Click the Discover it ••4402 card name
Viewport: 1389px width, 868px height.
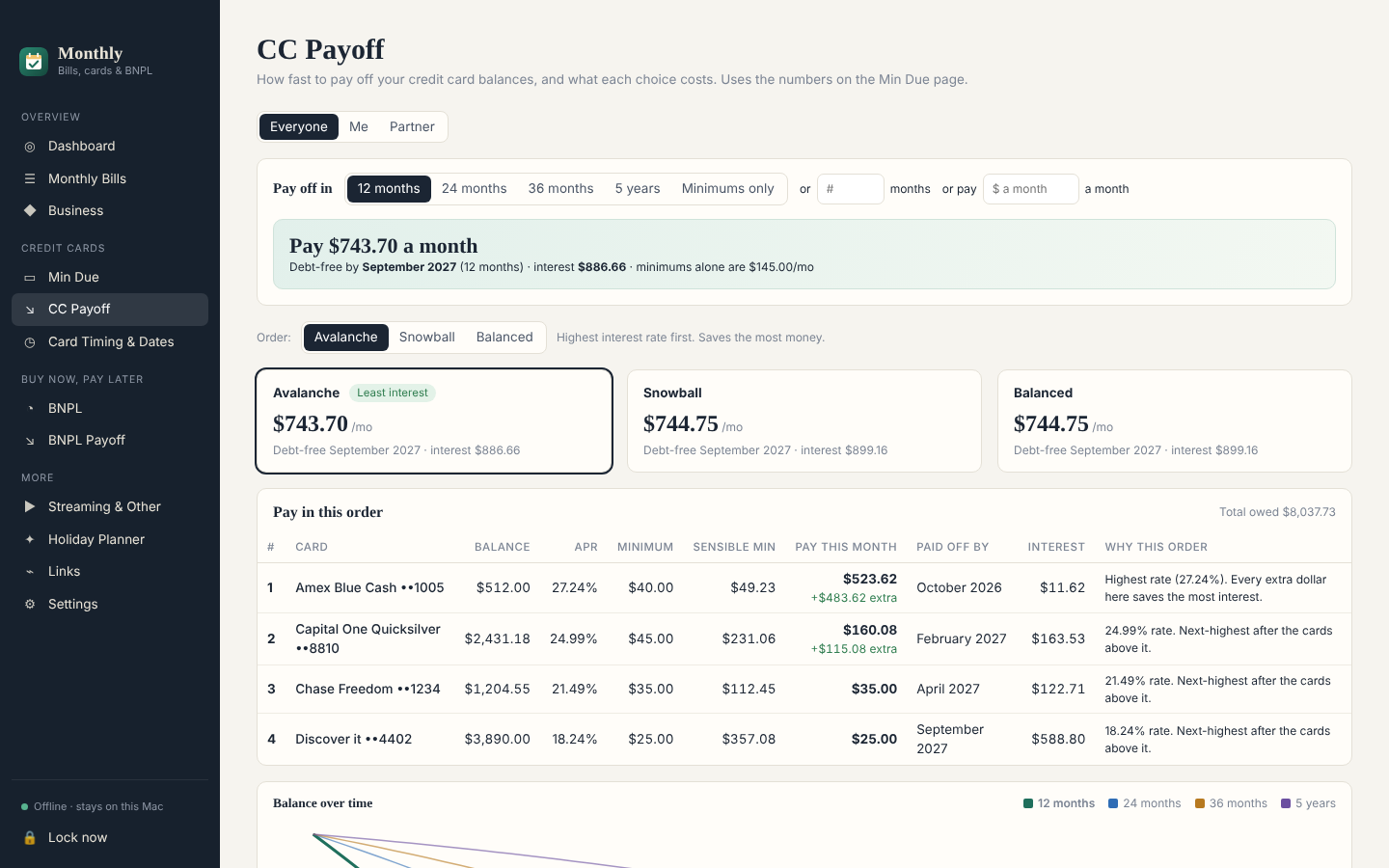[353, 739]
